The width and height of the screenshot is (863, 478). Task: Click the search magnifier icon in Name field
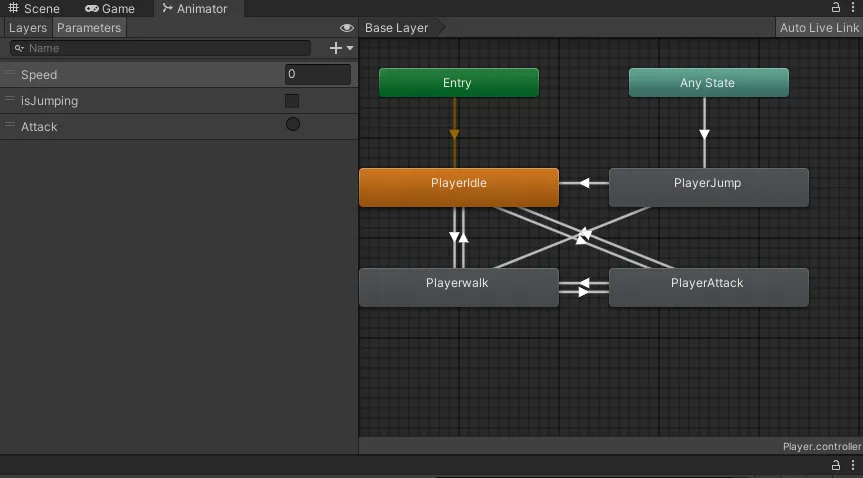tap(19, 48)
